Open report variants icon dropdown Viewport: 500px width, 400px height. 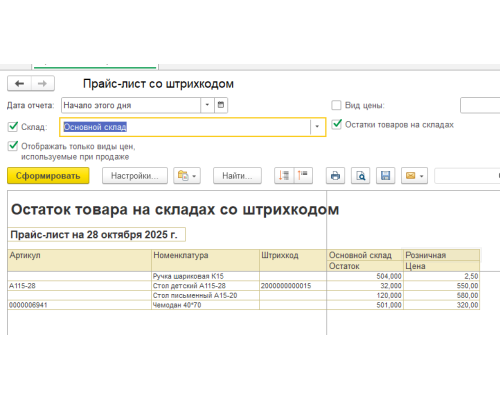point(187,176)
